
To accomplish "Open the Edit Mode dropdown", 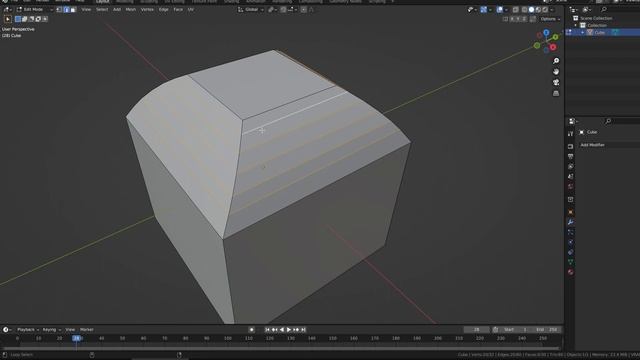I will [x=35, y=9].
